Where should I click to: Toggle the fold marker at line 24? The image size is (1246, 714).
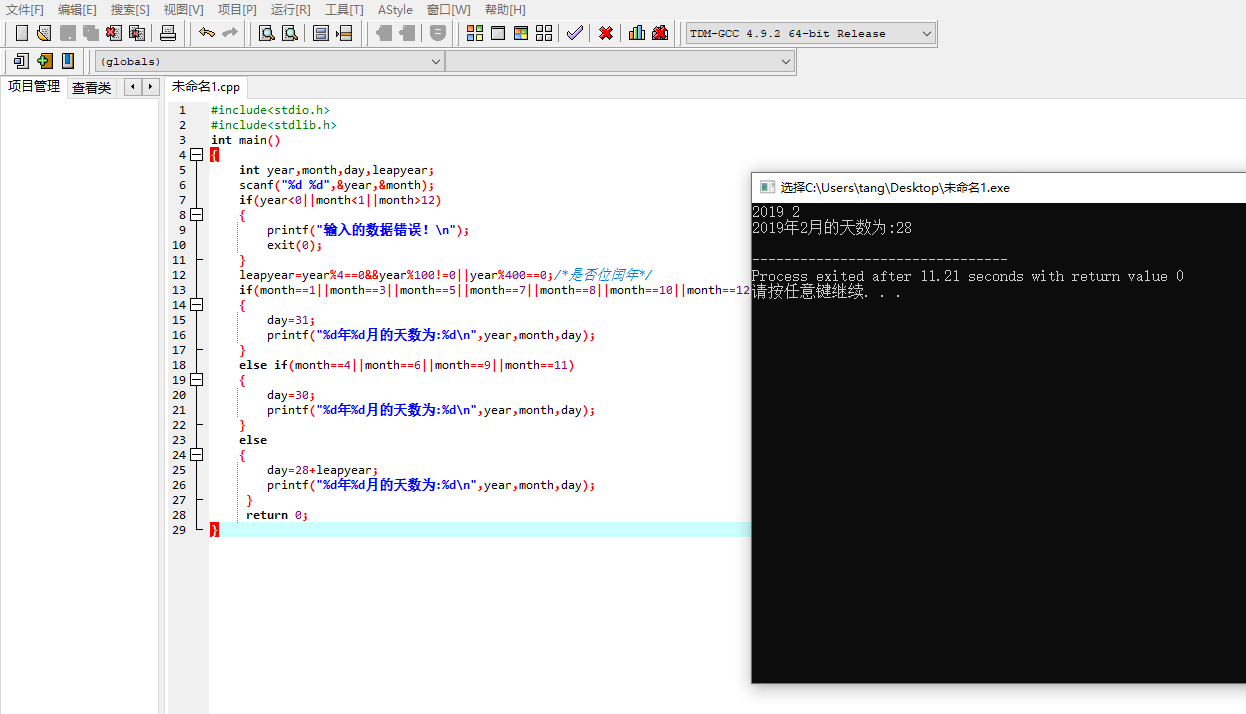[x=197, y=455]
